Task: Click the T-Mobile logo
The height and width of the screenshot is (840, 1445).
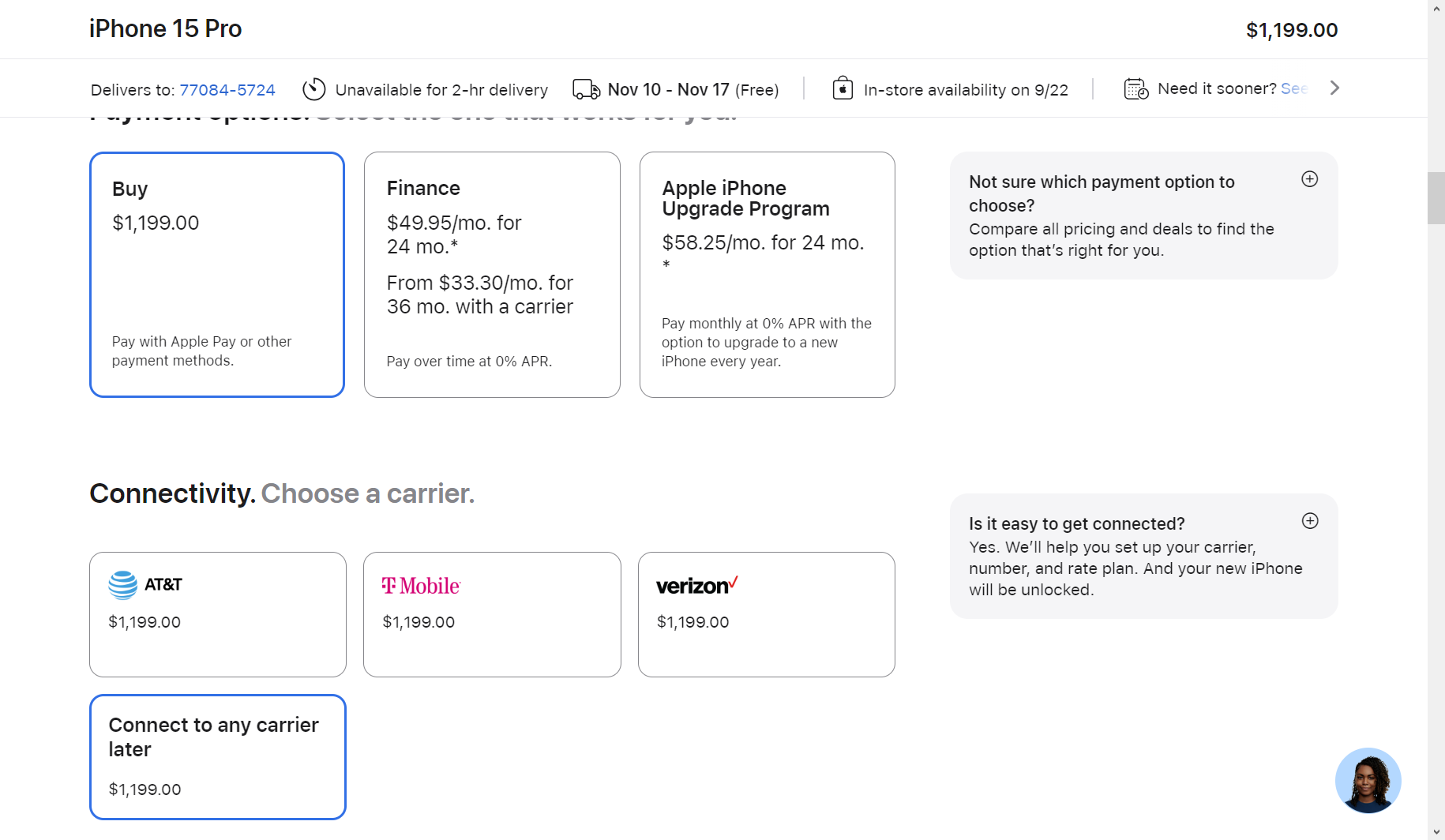Action: click(421, 586)
